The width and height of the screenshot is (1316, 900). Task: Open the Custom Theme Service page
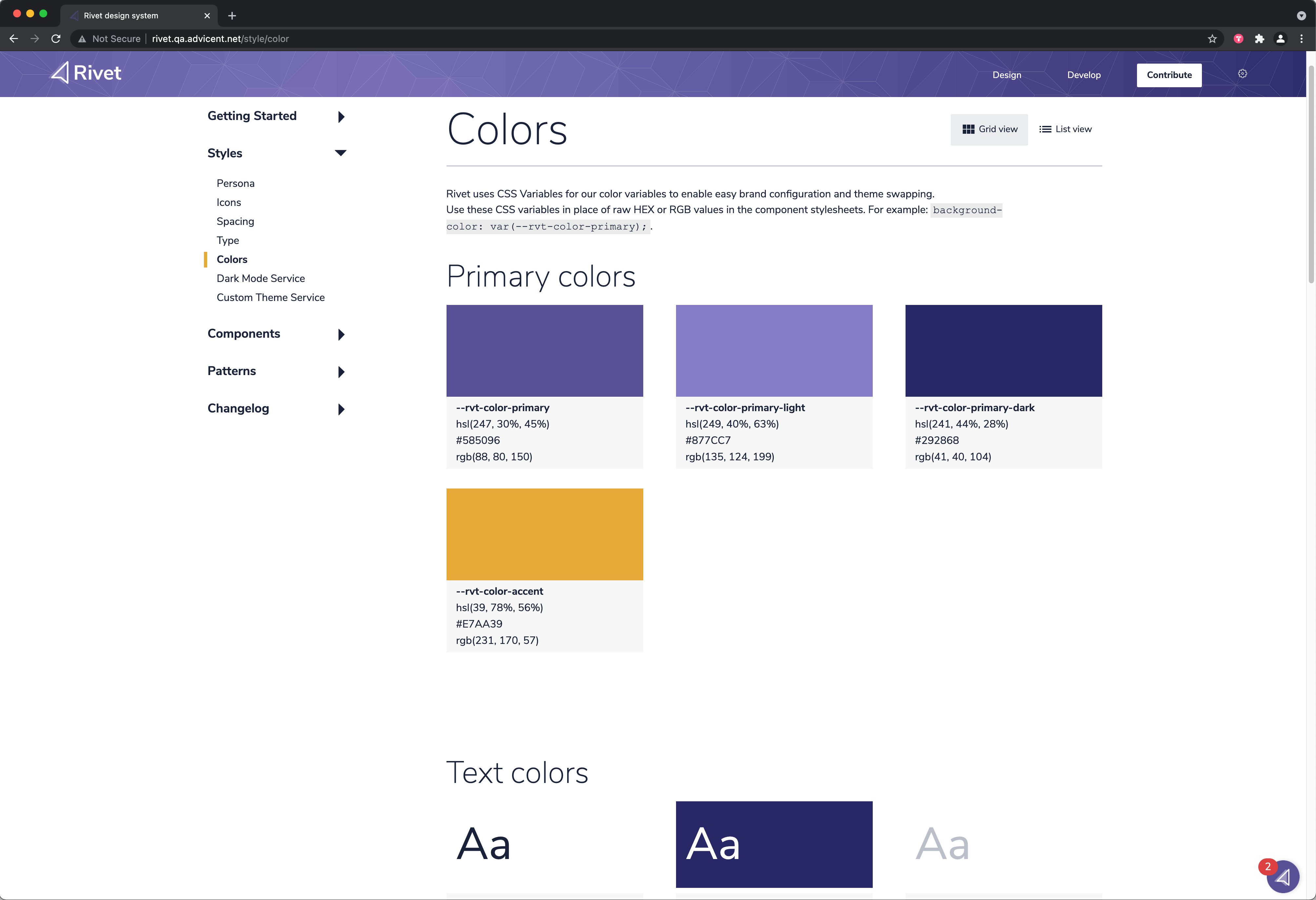click(x=271, y=297)
